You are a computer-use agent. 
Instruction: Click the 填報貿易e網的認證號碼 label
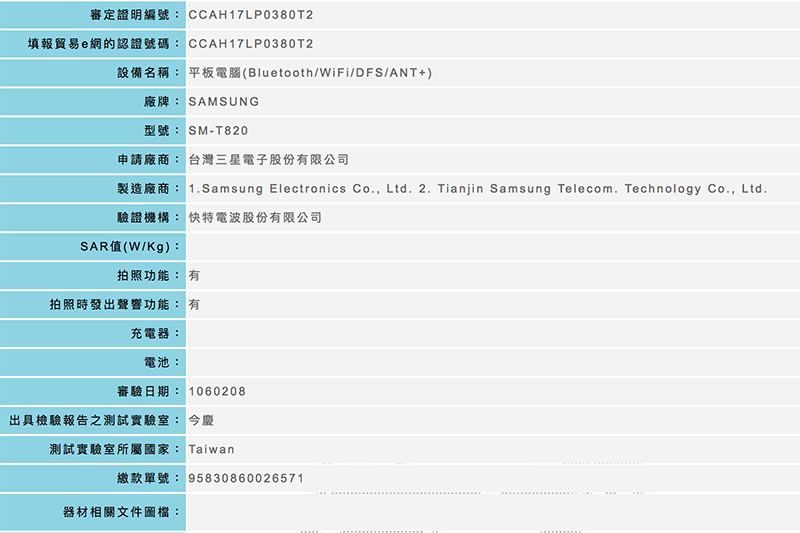pyautogui.click(x=104, y=44)
